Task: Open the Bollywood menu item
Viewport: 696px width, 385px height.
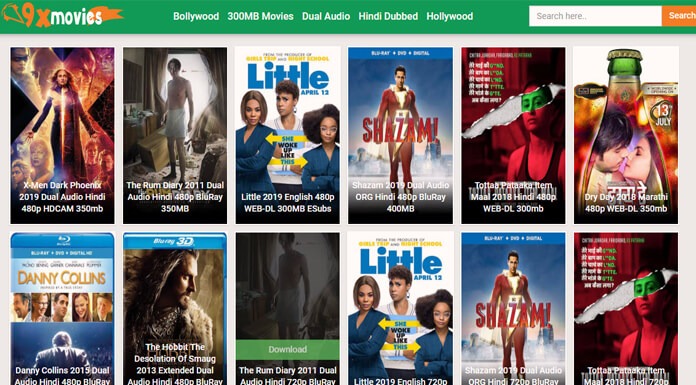Action: pyautogui.click(x=196, y=16)
